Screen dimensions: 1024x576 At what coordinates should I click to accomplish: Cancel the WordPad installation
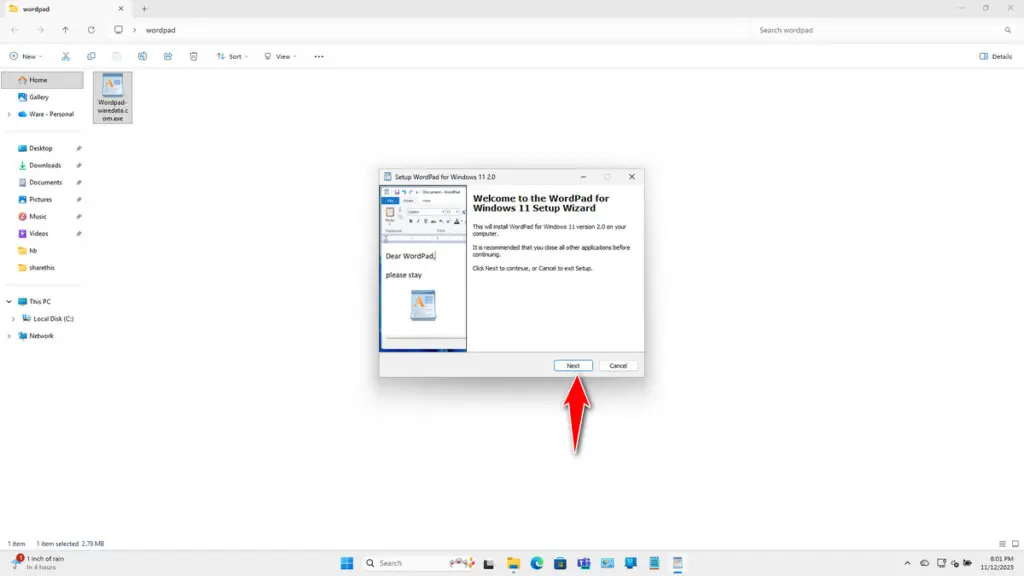coord(618,365)
